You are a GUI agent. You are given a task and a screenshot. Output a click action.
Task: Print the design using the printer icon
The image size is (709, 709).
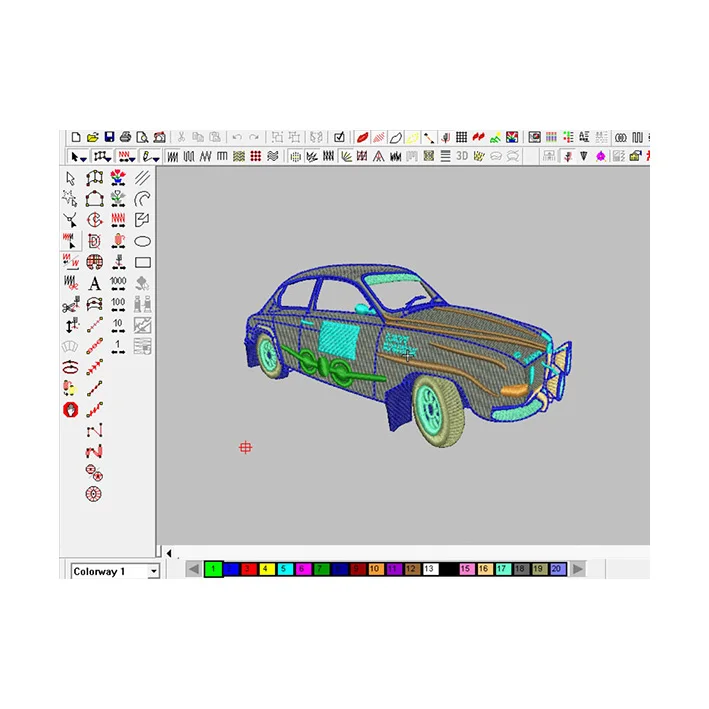pos(125,137)
